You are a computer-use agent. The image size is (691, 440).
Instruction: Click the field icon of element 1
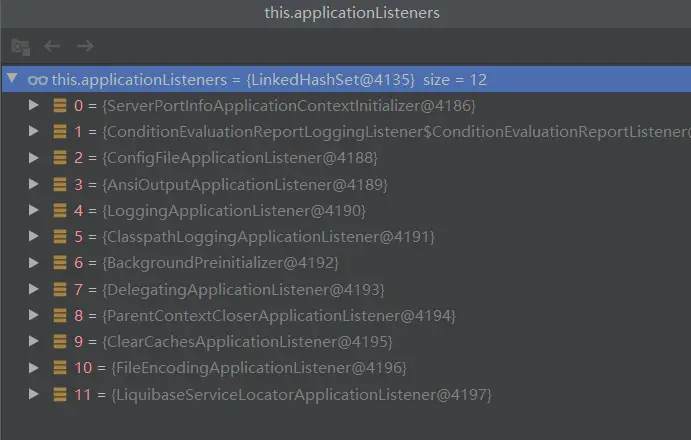(60, 131)
